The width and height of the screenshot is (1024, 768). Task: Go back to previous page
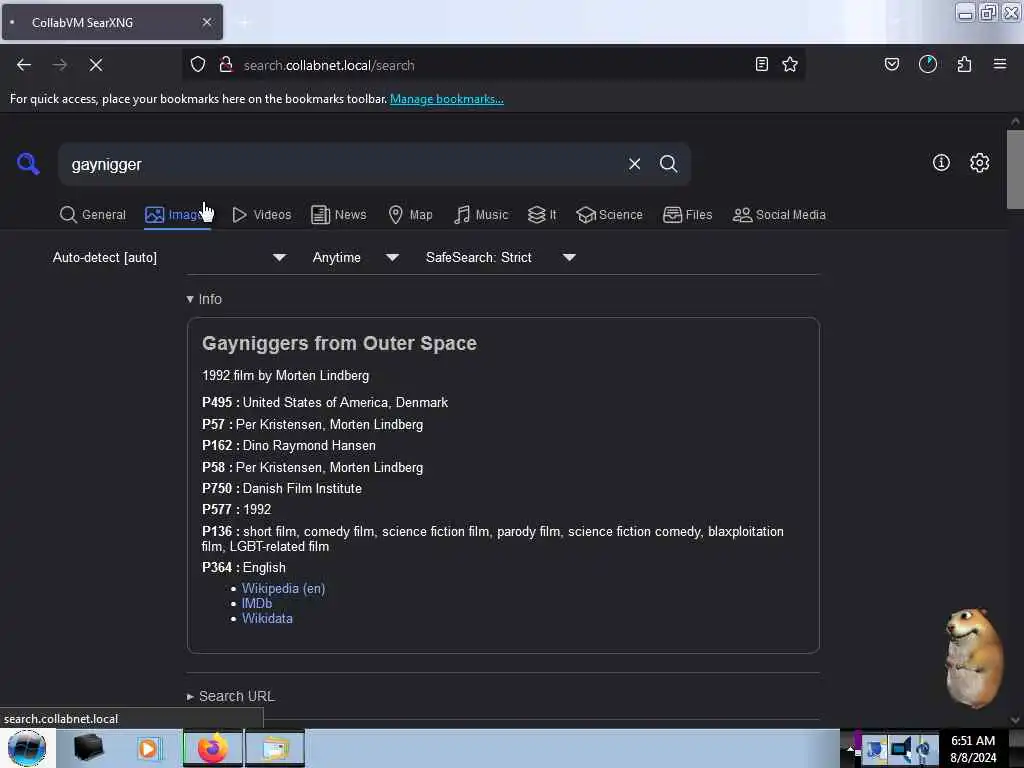click(x=24, y=65)
